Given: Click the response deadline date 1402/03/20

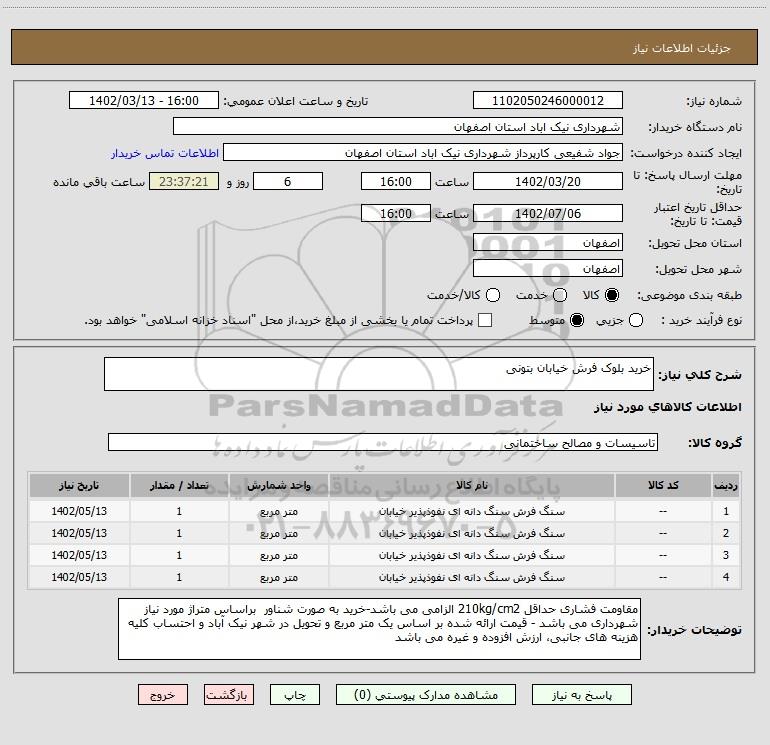Looking at the screenshot, I should (x=548, y=181).
